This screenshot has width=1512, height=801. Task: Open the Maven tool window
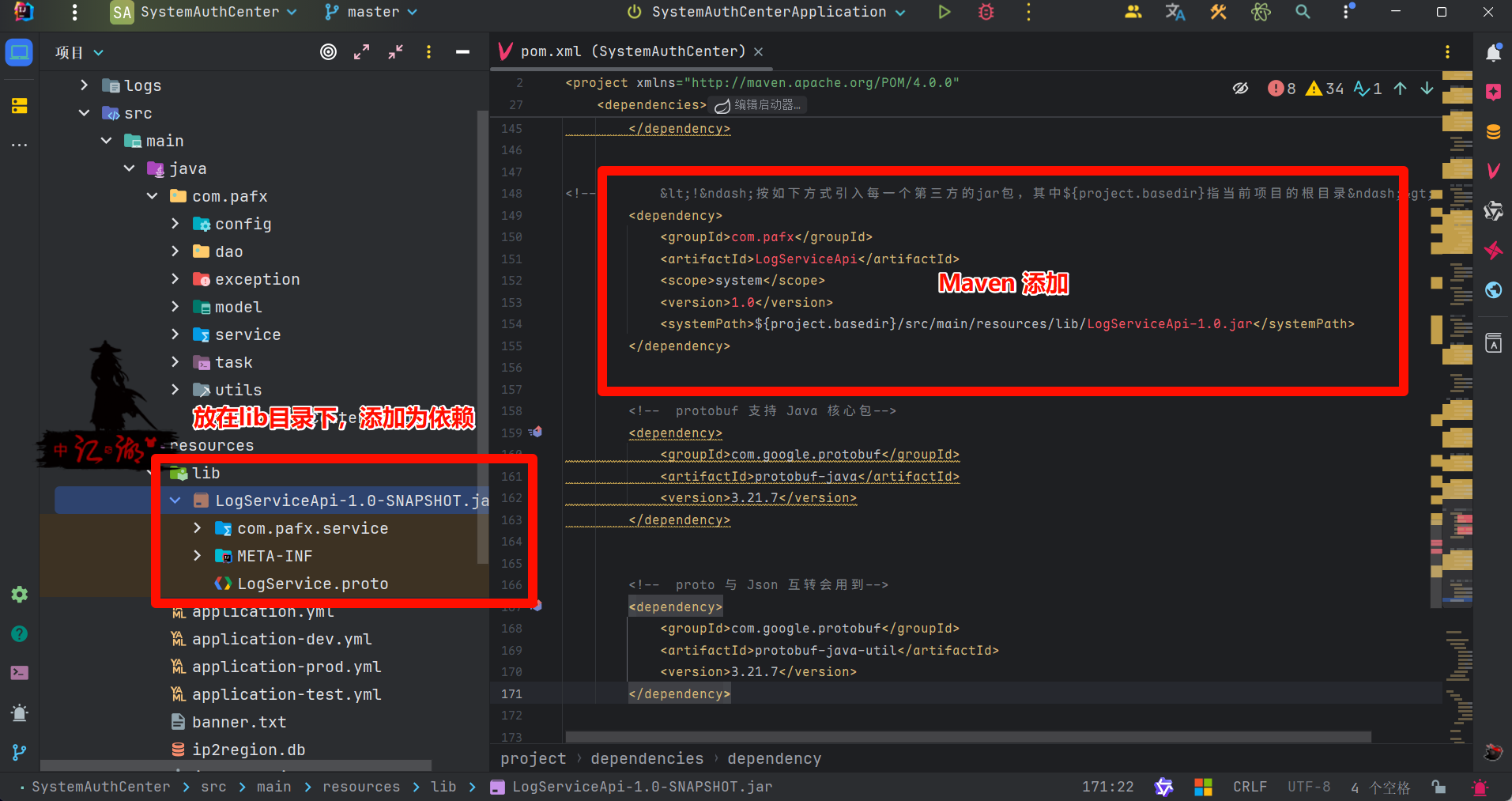click(x=1493, y=171)
